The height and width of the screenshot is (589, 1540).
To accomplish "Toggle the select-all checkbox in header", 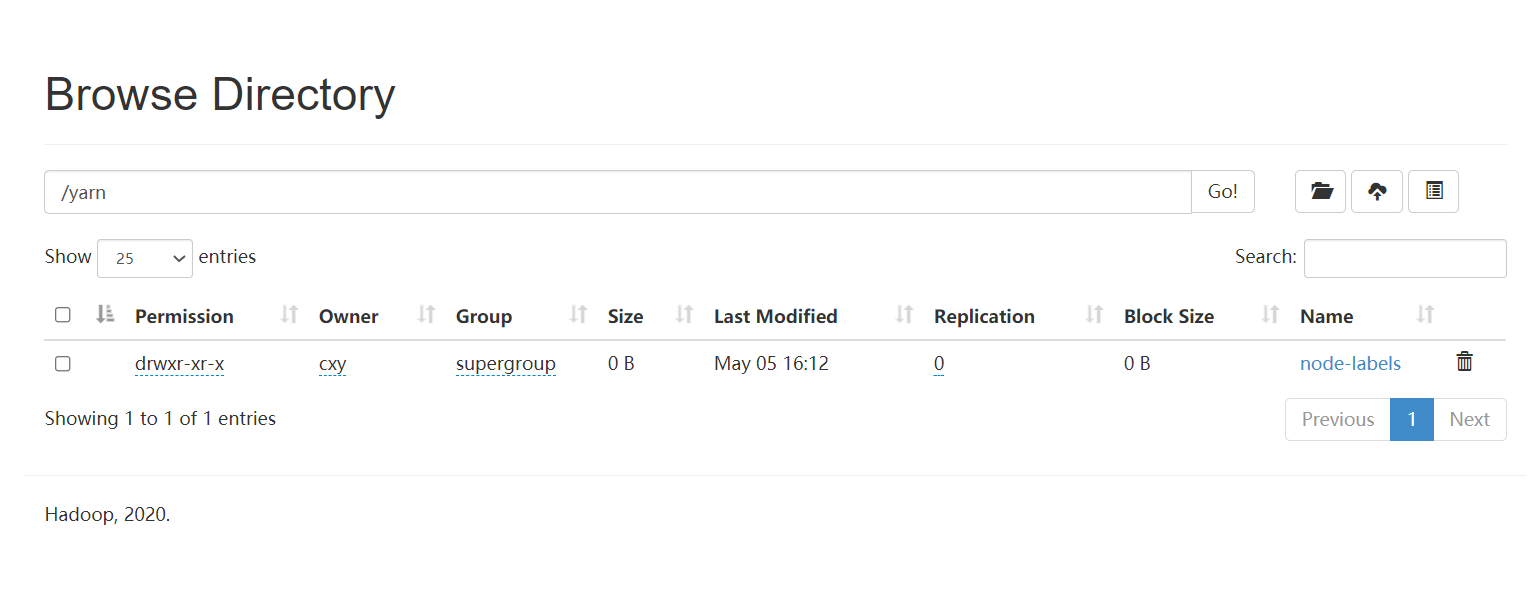I will [x=63, y=315].
